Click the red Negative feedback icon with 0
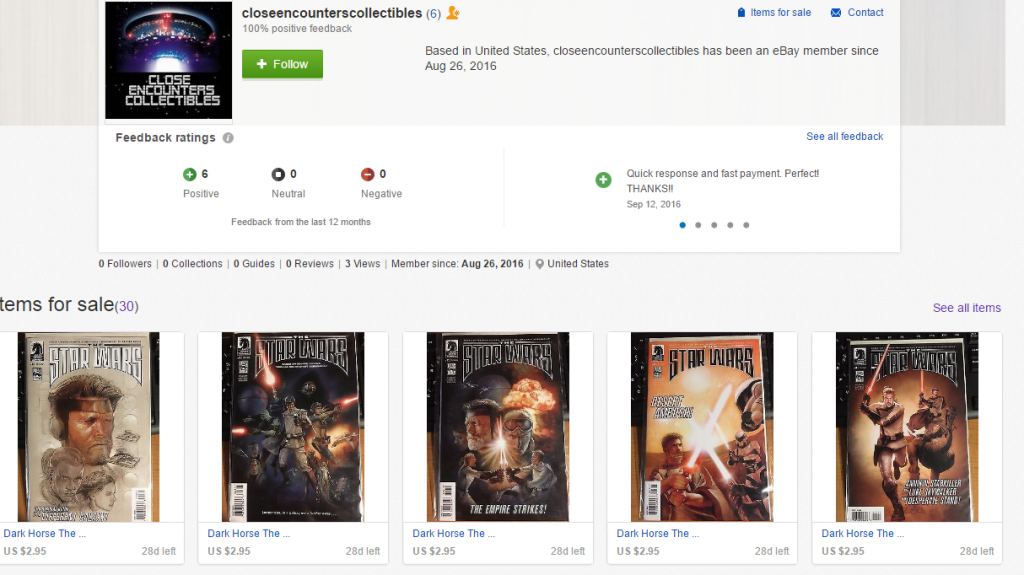 click(368, 174)
